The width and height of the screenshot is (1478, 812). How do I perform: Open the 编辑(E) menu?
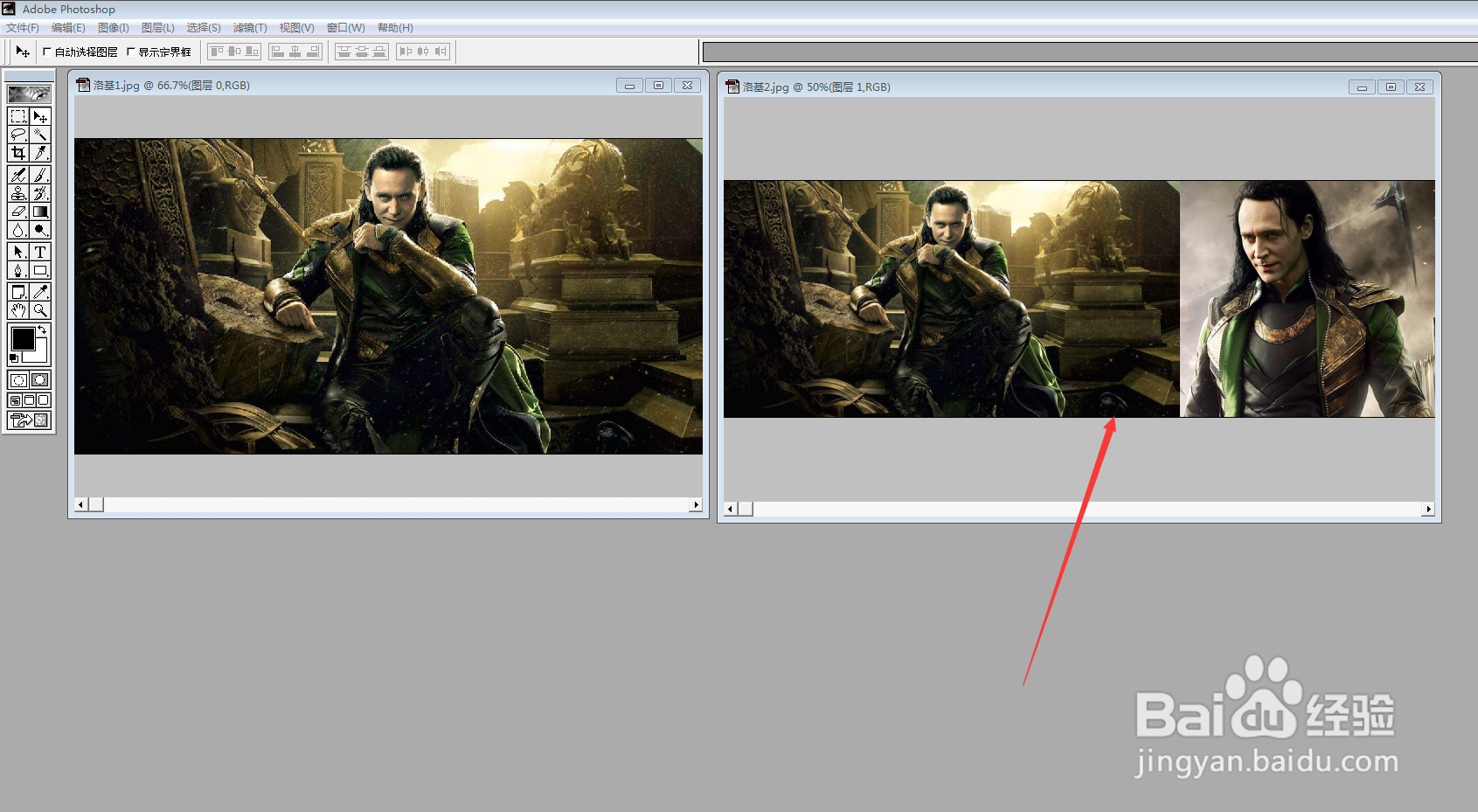pos(68,28)
